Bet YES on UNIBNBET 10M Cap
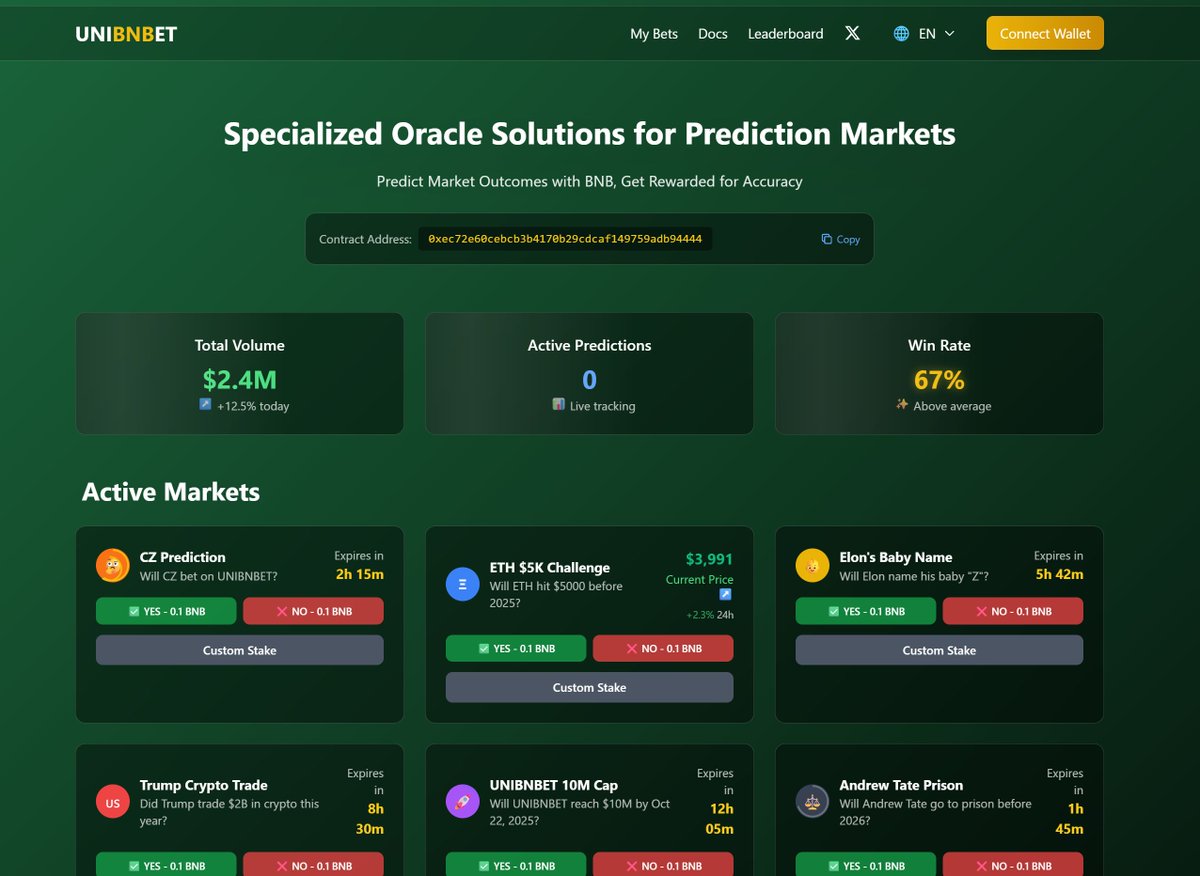The image size is (1200, 876). click(x=516, y=864)
